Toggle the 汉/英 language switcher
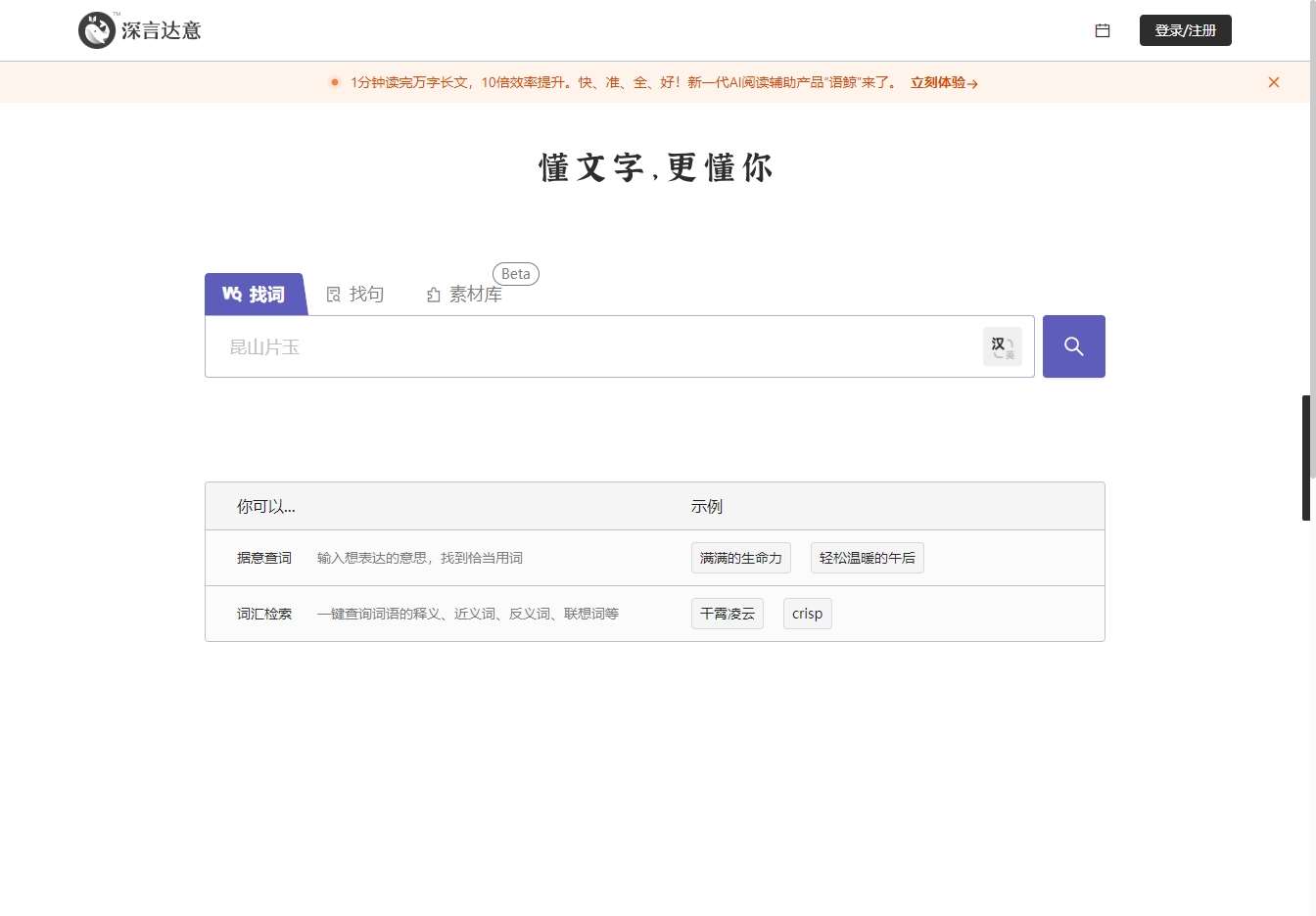The height and width of the screenshot is (916, 1316). (1002, 345)
